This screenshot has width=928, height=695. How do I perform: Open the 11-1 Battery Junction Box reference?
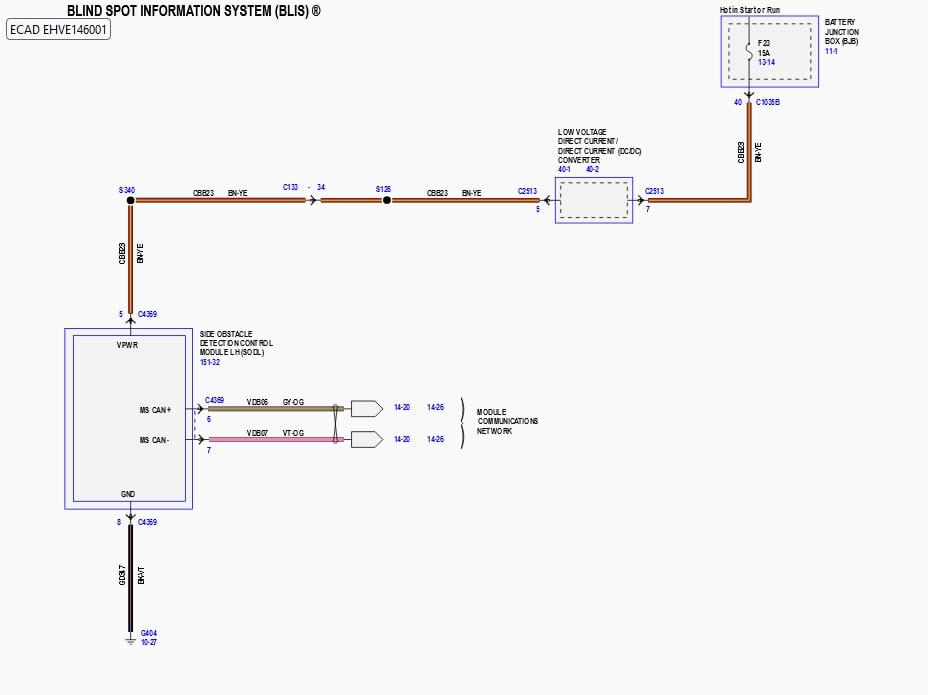coord(830,51)
